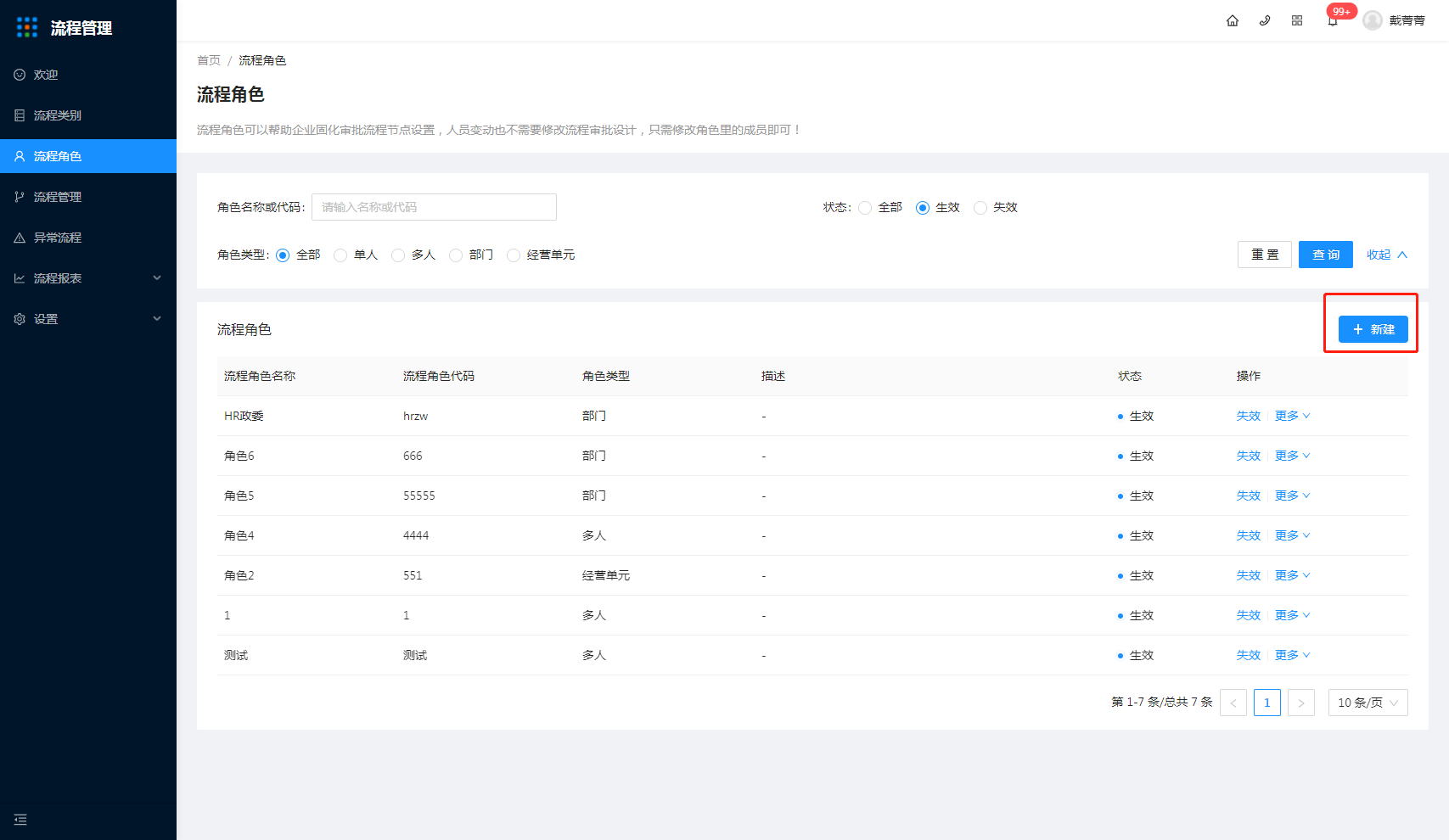This screenshot has height=840, width=1449.
Task: Open 更多 dropdown for 测试 row
Action: [1293, 655]
